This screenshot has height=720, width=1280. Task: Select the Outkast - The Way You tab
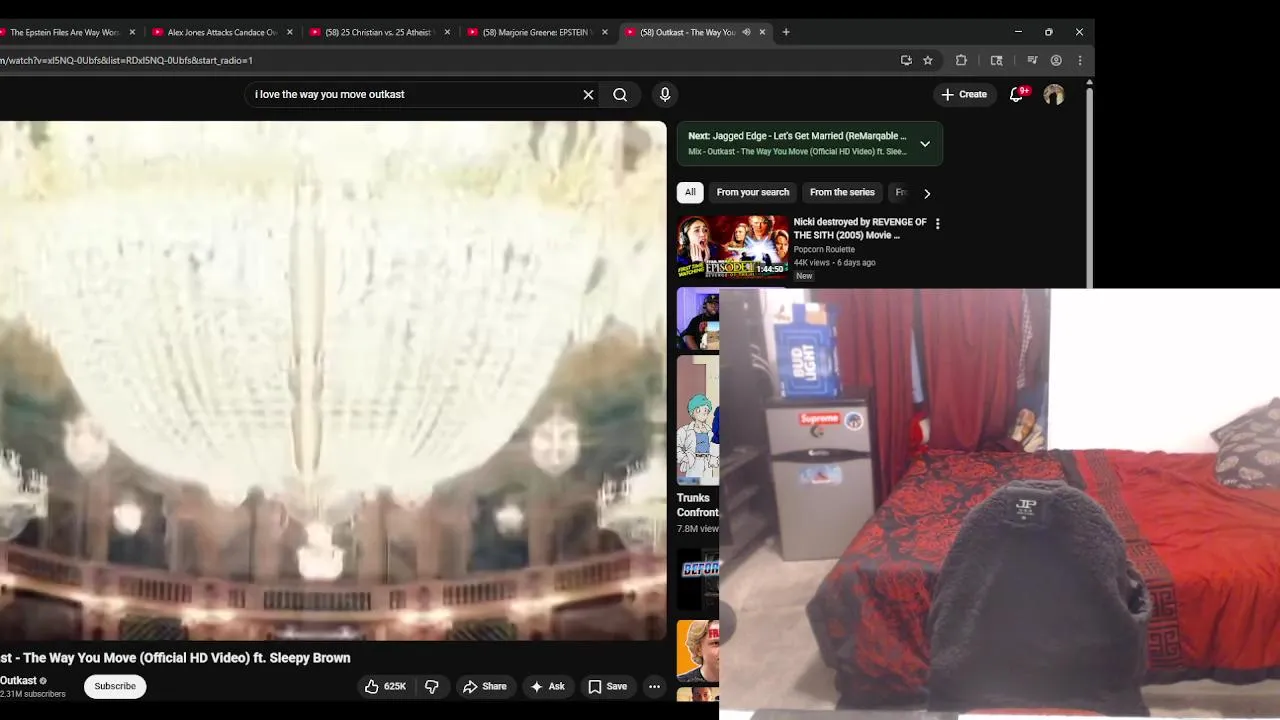pos(687,32)
